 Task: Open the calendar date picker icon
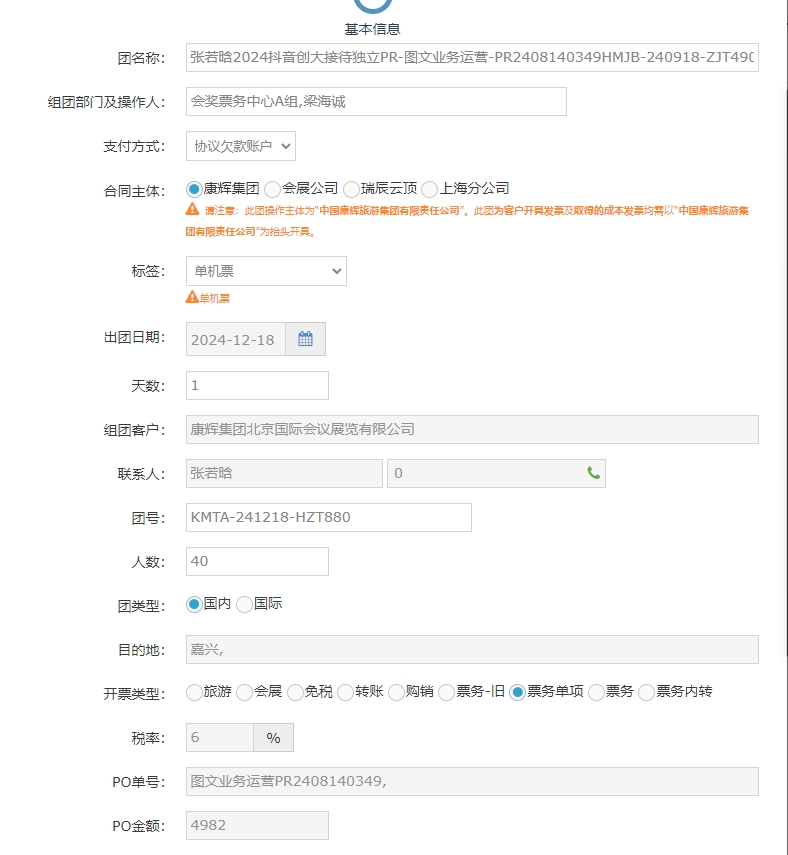[x=305, y=339]
